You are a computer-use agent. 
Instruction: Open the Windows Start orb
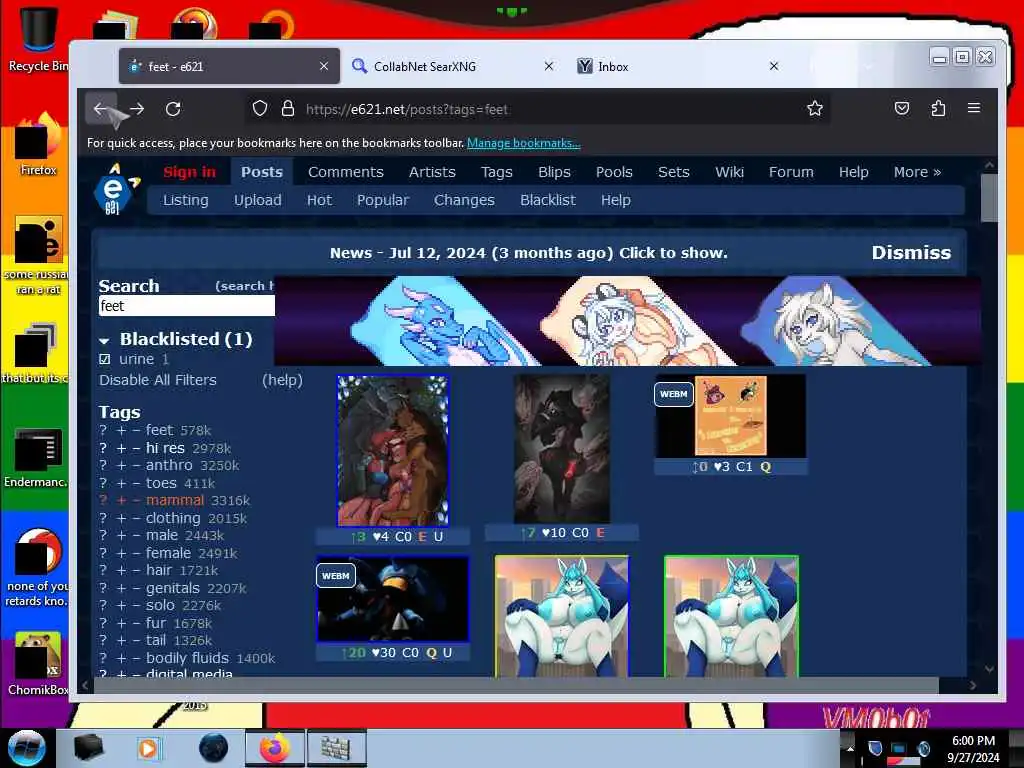pyautogui.click(x=26, y=748)
